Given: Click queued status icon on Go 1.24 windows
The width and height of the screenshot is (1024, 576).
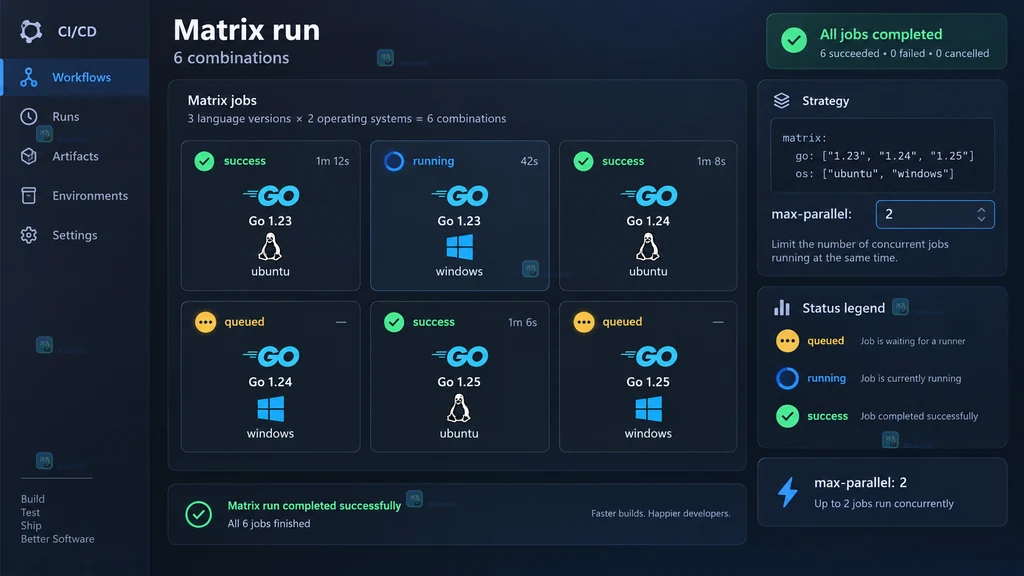Looking at the screenshot, I should (x=205, y=322).
